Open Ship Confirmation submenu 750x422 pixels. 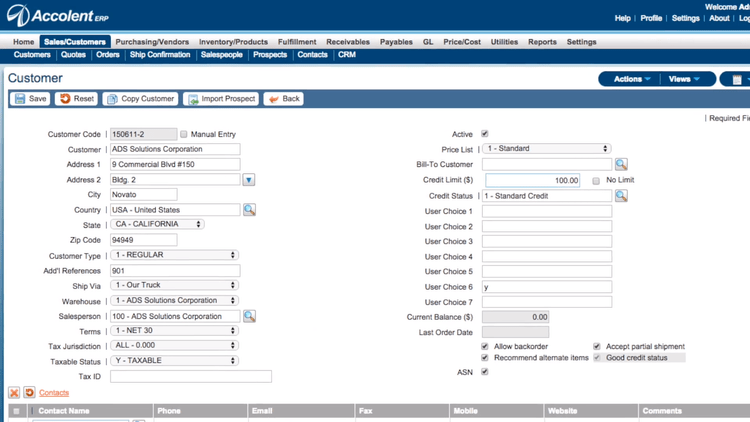tap(160, 55)
